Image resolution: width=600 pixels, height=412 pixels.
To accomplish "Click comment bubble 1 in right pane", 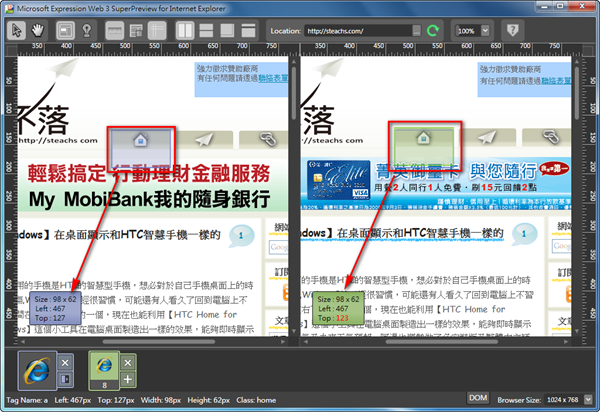I will [x=524, y=234].
